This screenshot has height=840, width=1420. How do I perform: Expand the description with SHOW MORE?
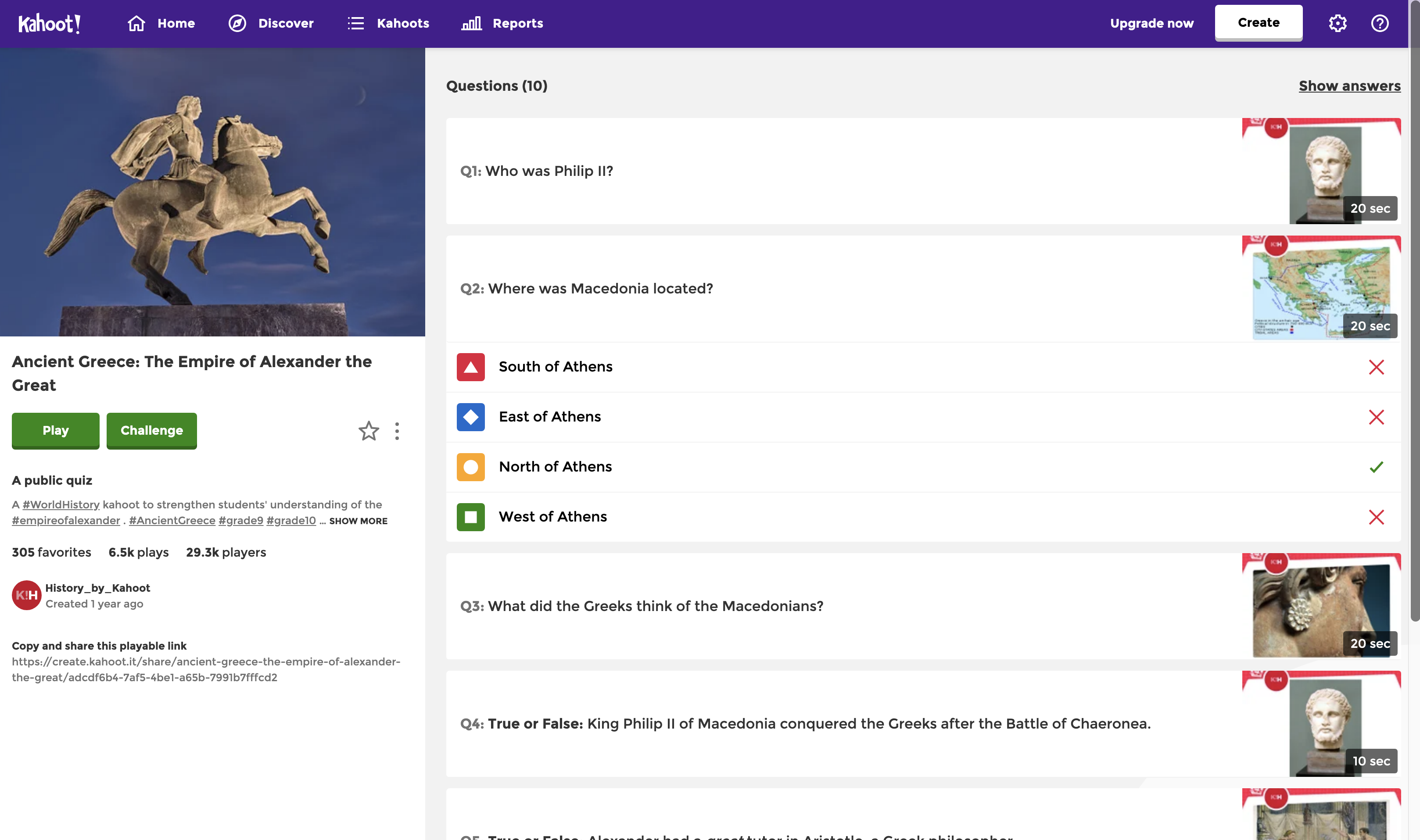coord(357,521)
